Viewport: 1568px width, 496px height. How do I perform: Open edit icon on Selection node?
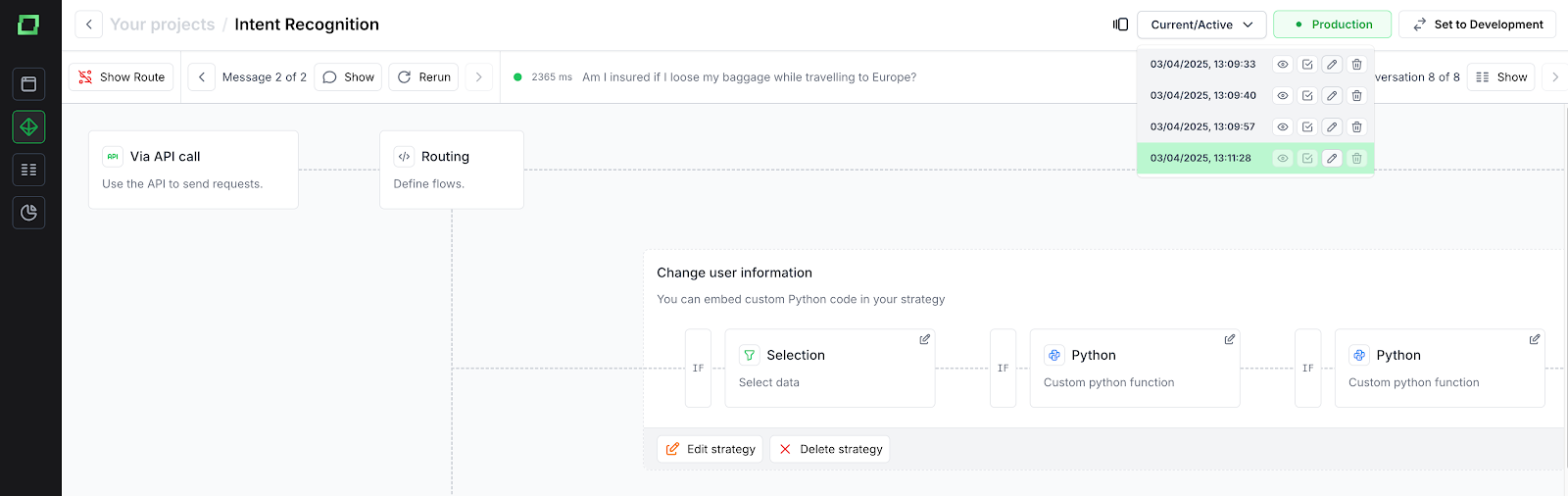(x=924, y=339)
